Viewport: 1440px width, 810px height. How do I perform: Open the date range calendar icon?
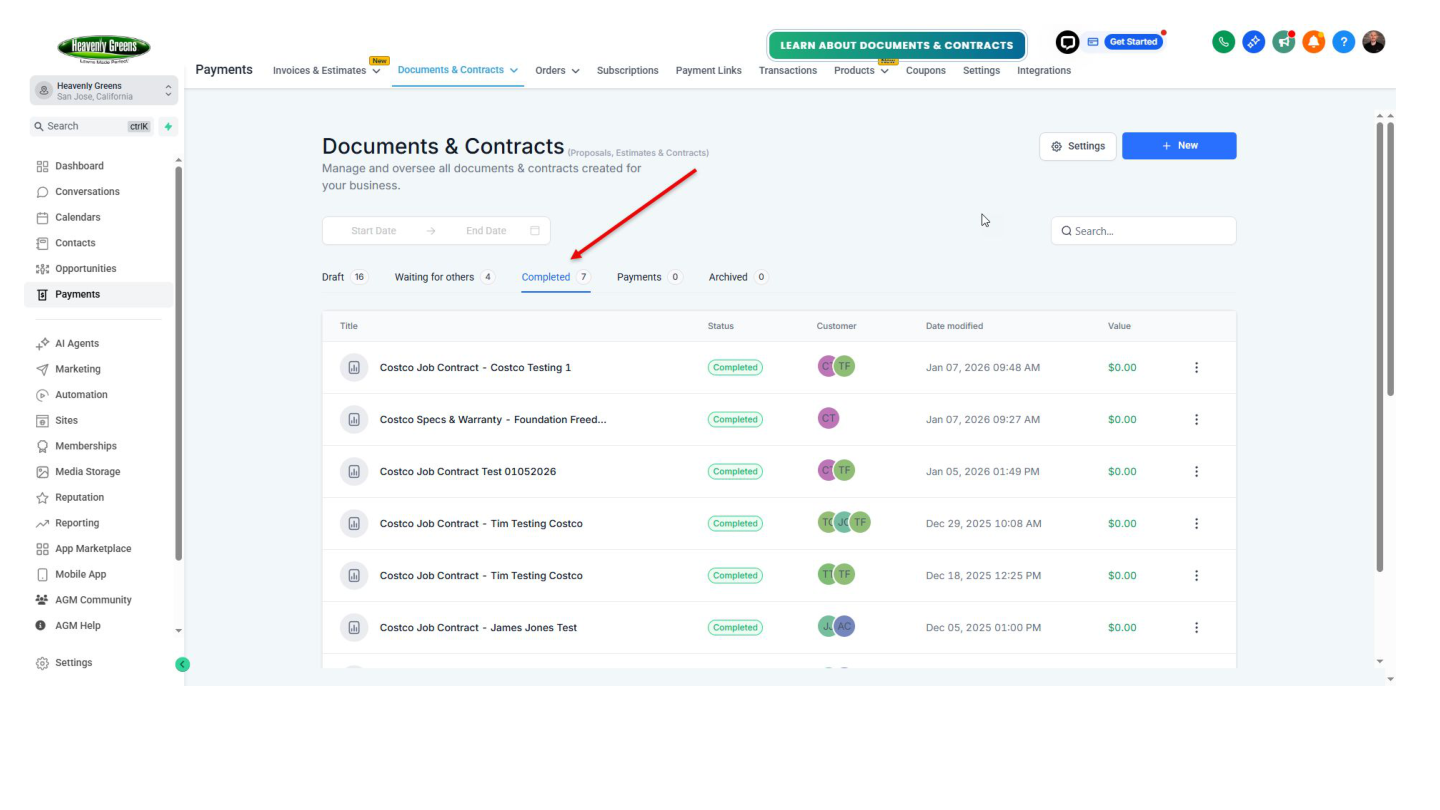(x=535, y=231)
